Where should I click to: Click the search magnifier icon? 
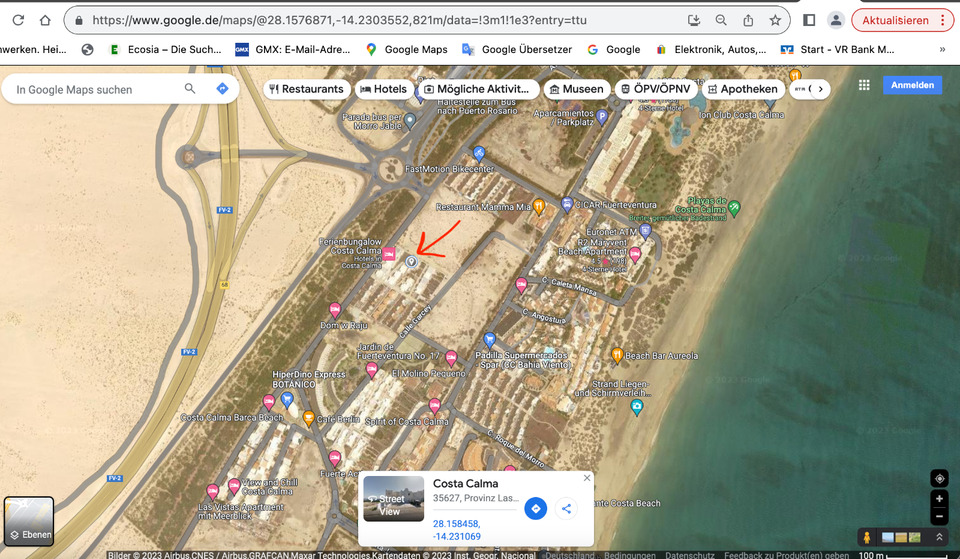click(190, 89)
